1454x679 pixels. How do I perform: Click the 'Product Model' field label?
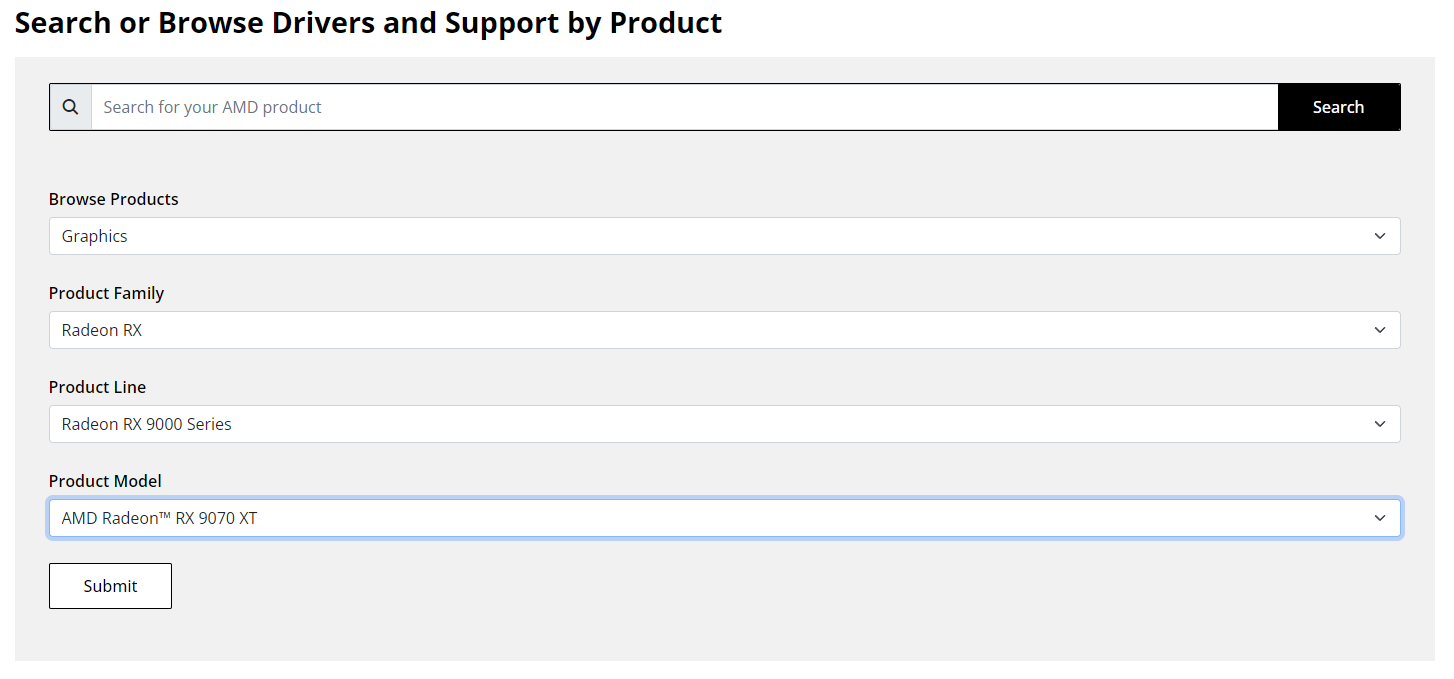(105, 481)
